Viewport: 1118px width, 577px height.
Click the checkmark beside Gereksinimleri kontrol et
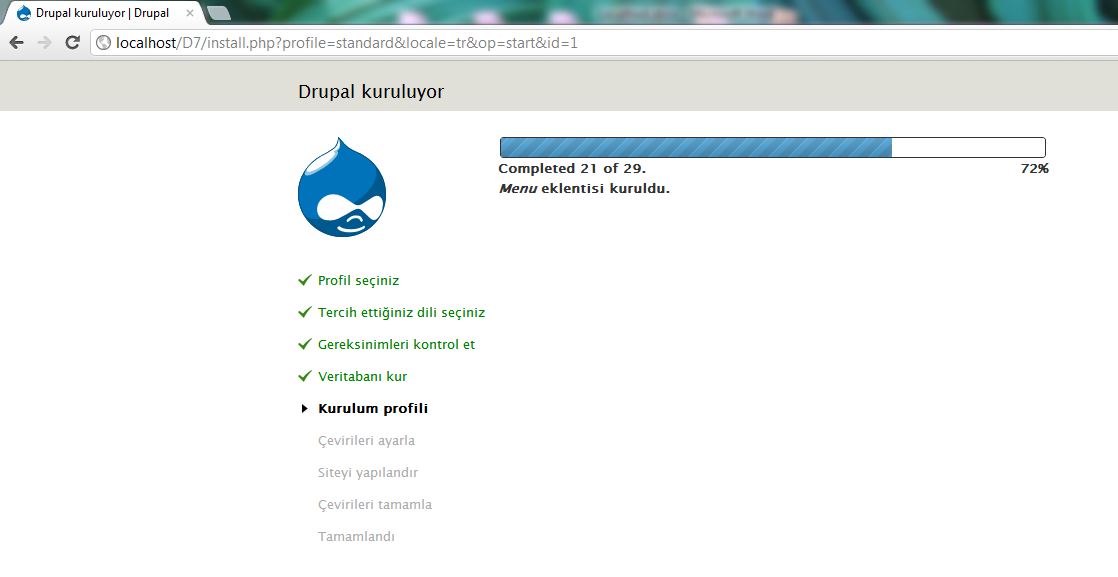[x=305, y=344]
